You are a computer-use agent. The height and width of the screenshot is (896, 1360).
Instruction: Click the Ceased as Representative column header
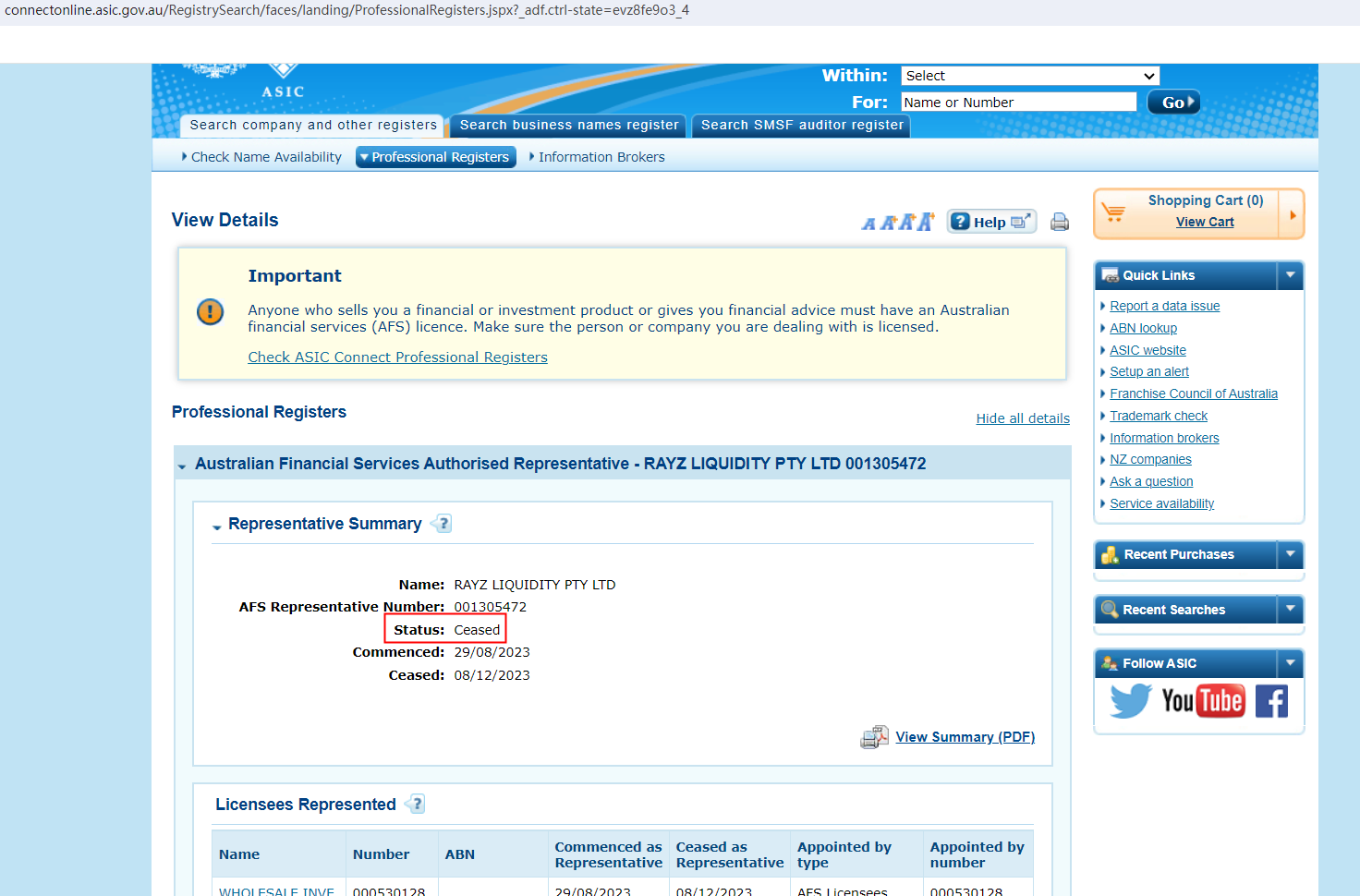pos(730,854)
